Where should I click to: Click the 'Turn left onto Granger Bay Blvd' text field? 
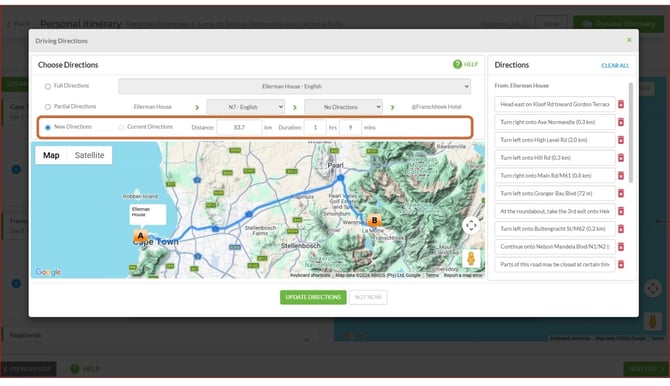pyautogui.click(x=555, y=193)
